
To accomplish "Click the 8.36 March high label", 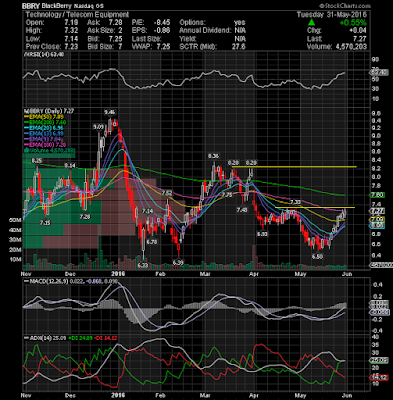I will click(x=213, y=156).
